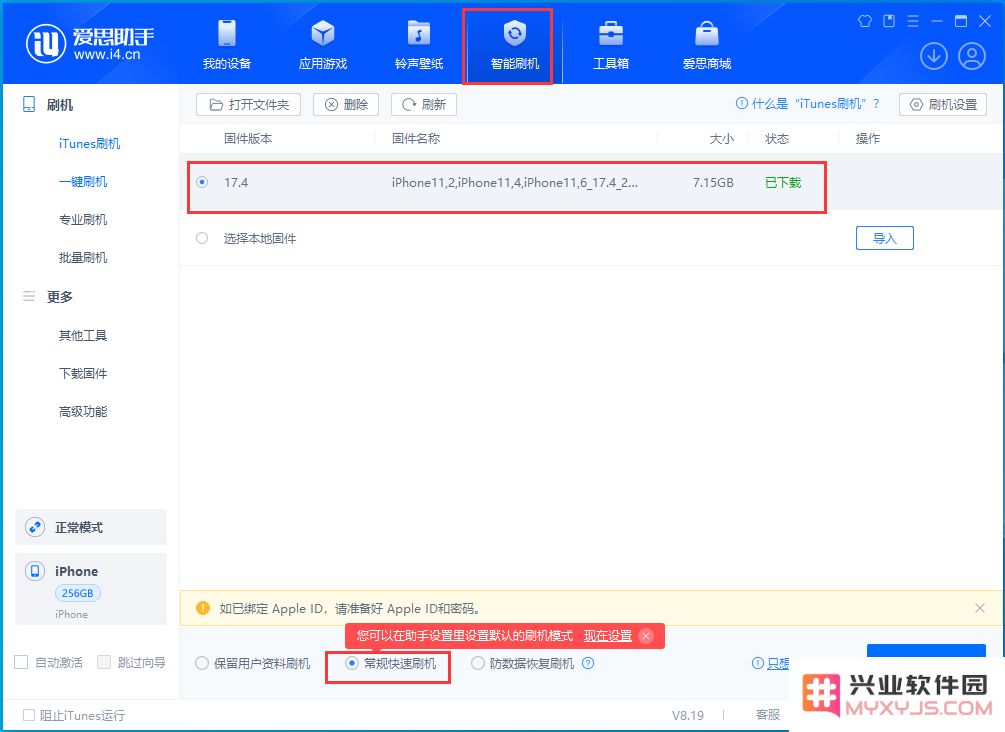1005x732 pixels.
Task: Click the 固件版本 column header
Action: click(248, 138)
